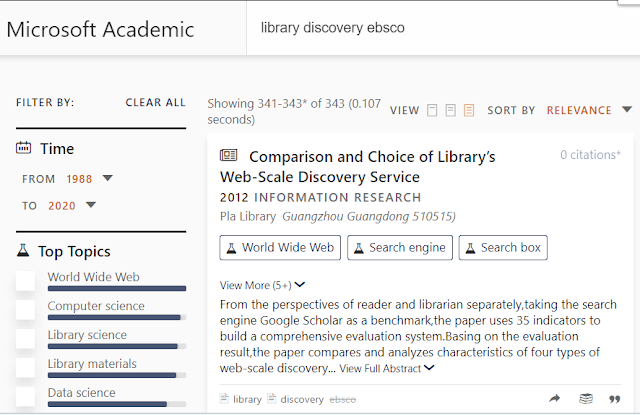Check the Library science topic filter

click(26, 339)
